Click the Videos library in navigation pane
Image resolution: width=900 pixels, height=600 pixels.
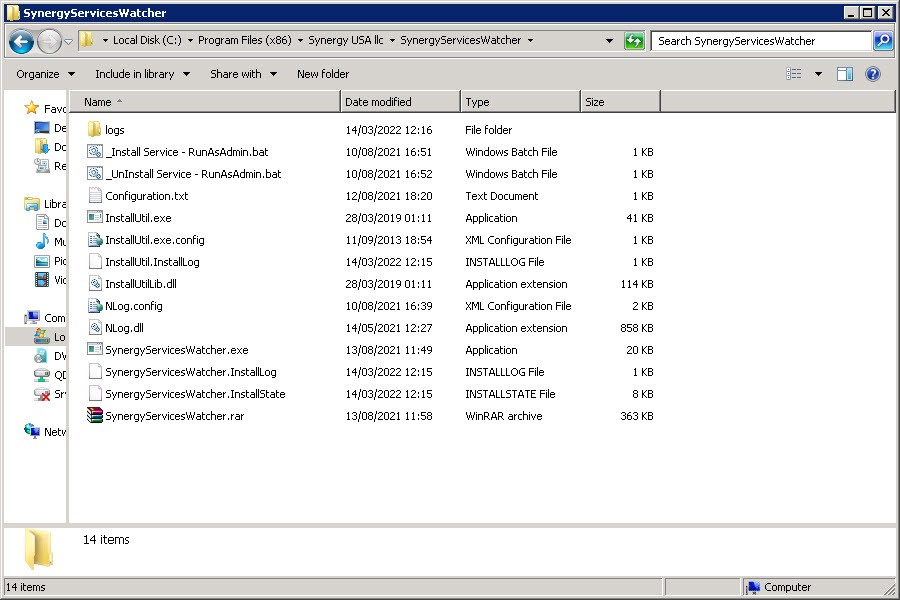(x=50, y=280)
